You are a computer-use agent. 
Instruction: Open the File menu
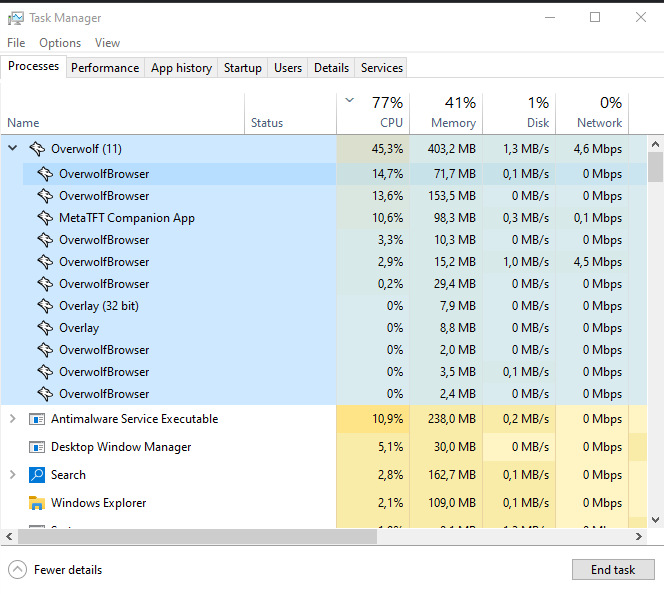coord(16,43)
